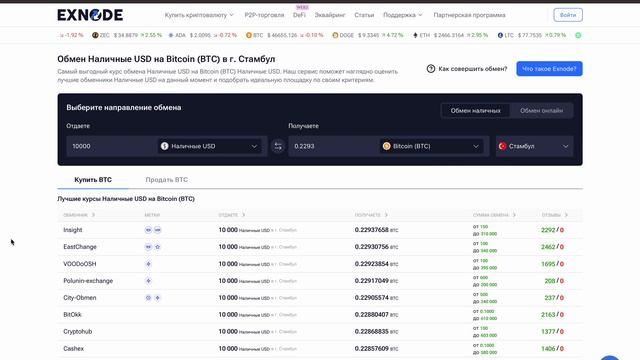Click the LTC coin icon in ticker
640x360 pixels.
coord(500,35)
